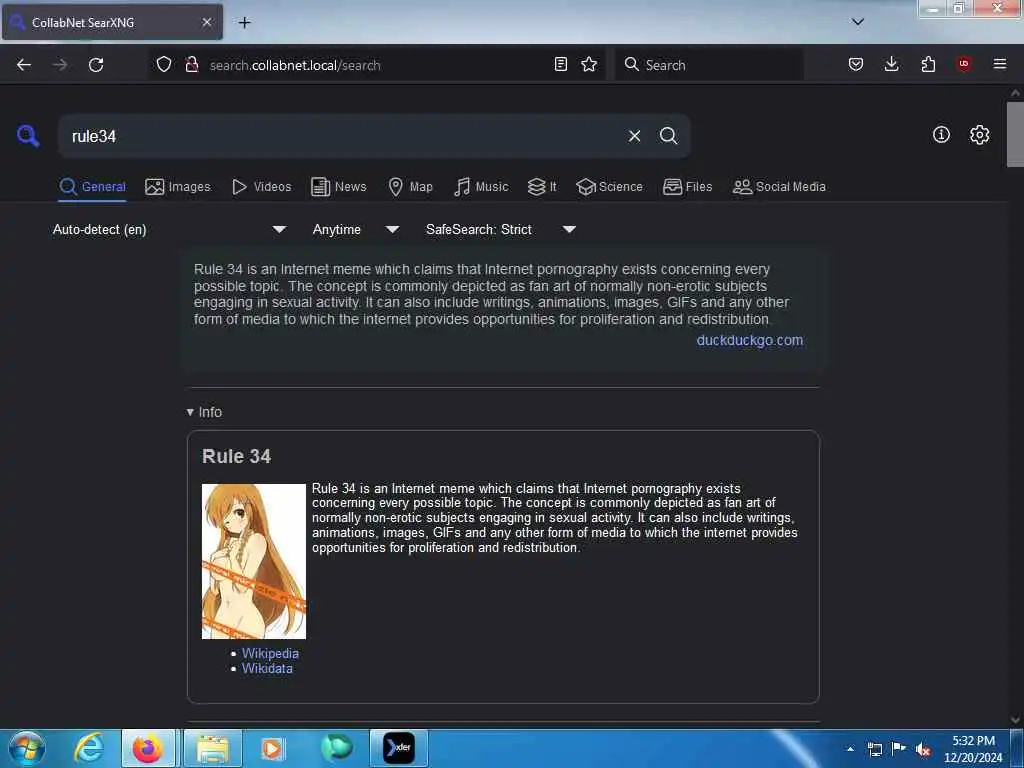Open the Auto-detect (en) language dropdown

(169, 229)
